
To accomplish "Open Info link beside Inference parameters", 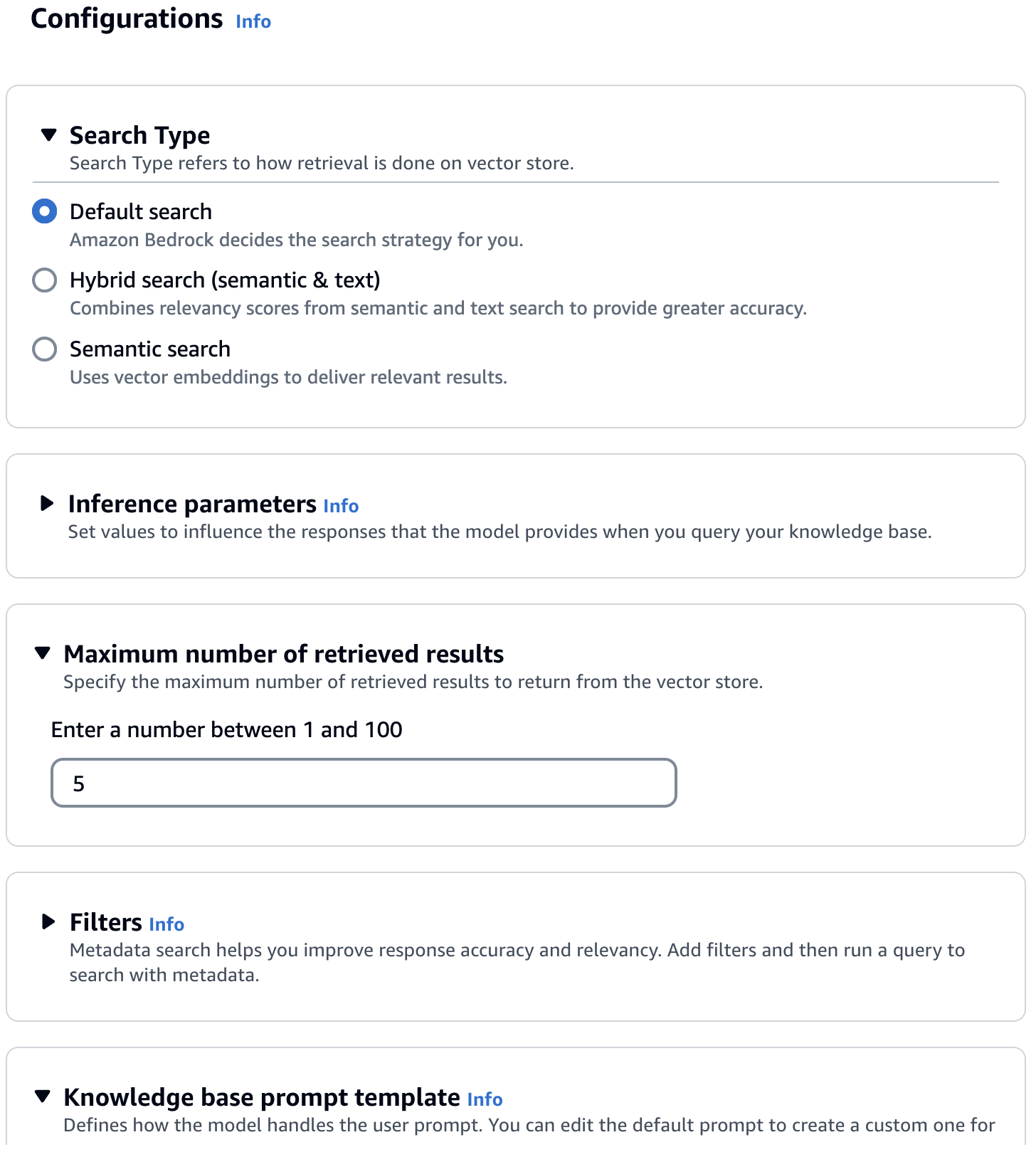I will [341, 506].
